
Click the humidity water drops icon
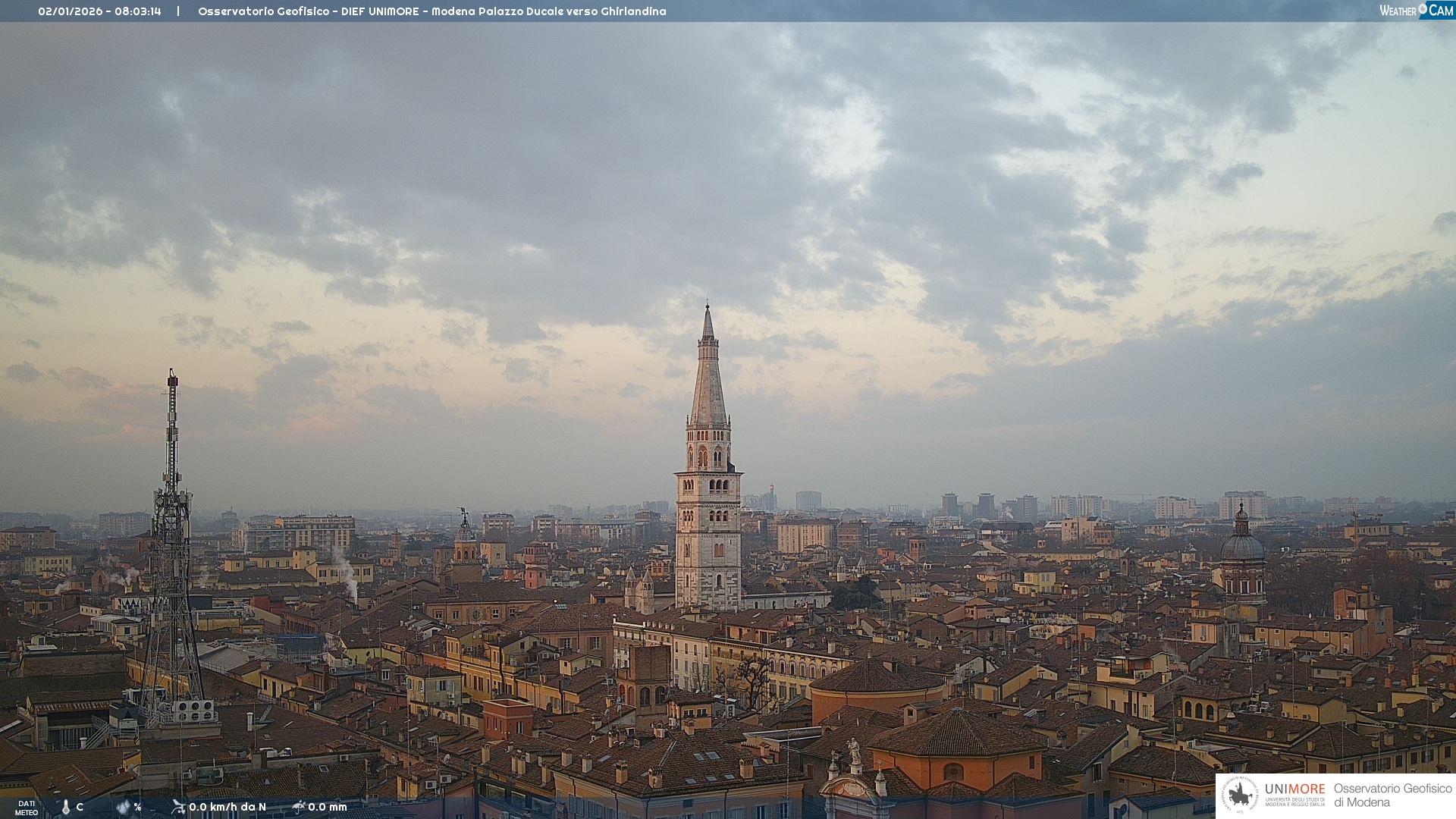tap(123, 807)
